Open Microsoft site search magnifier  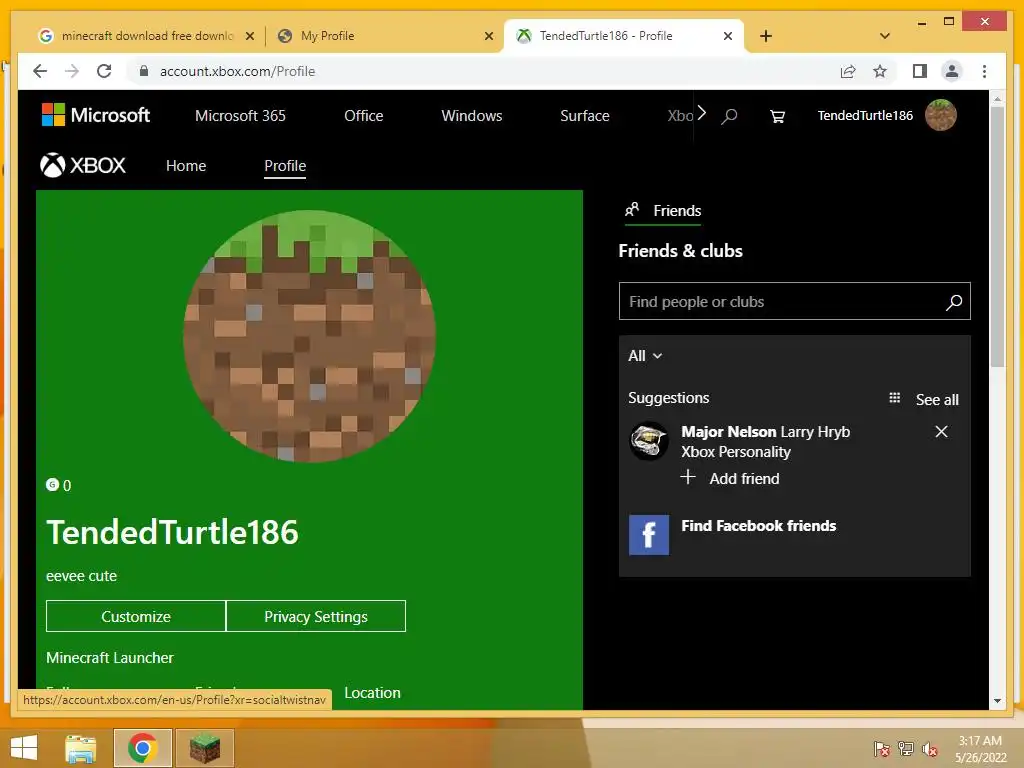pyautogui.click(x=729, y=116)
